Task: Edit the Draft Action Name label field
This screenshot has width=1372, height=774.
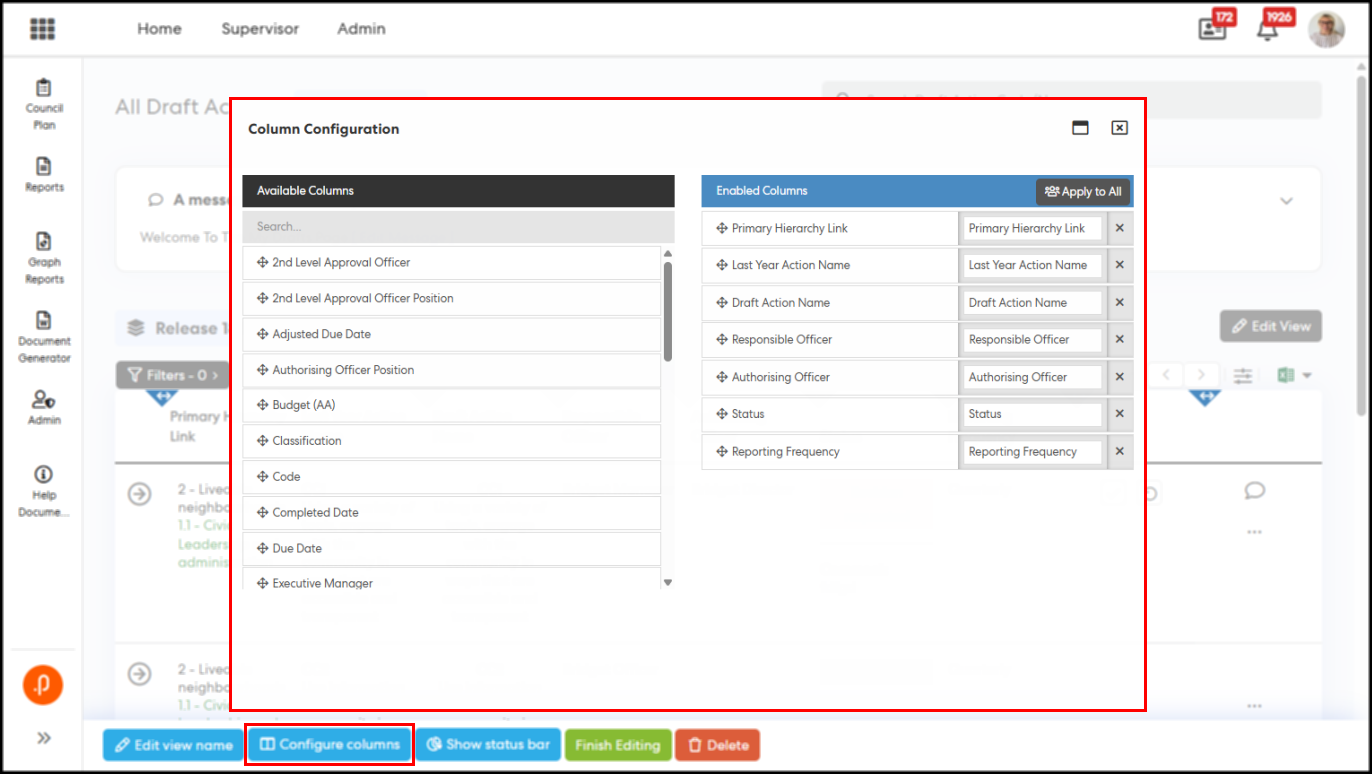Action: tap(1031, 303)
